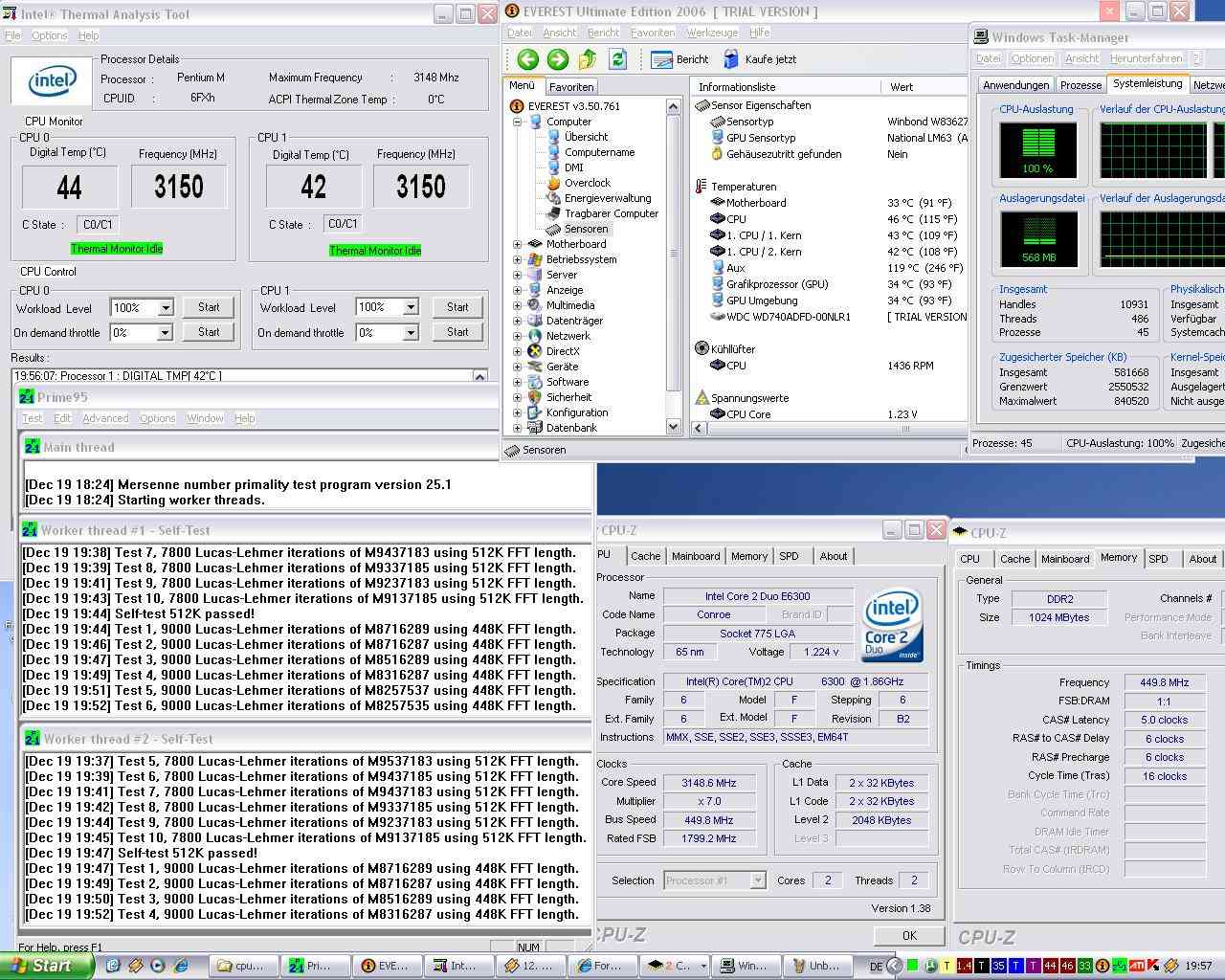Expand Anzeige node in EVEREST tree
This screenshot has height=980, width=1225.
coord(518,290)
